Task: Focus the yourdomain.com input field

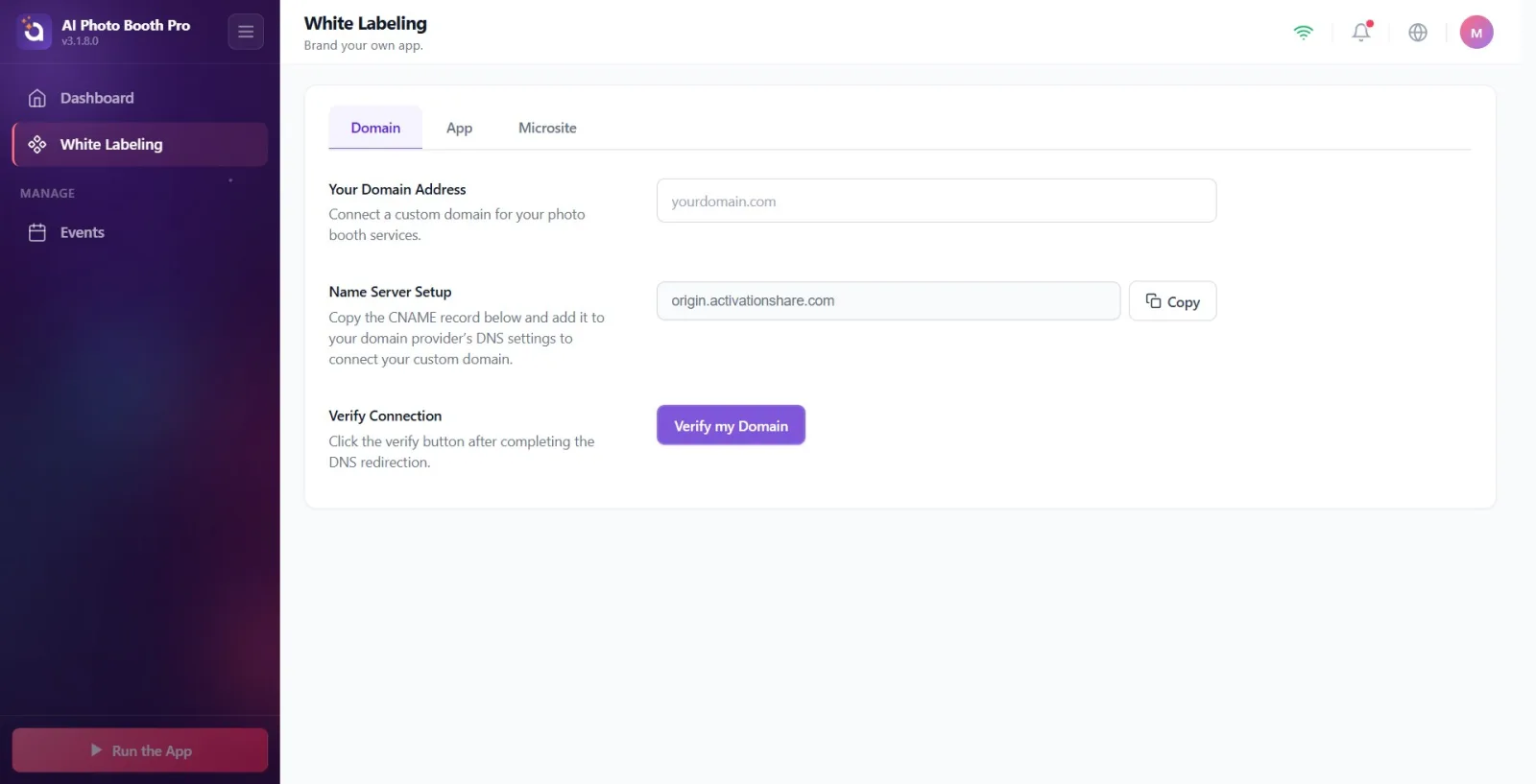Action: tap(936, 201)
